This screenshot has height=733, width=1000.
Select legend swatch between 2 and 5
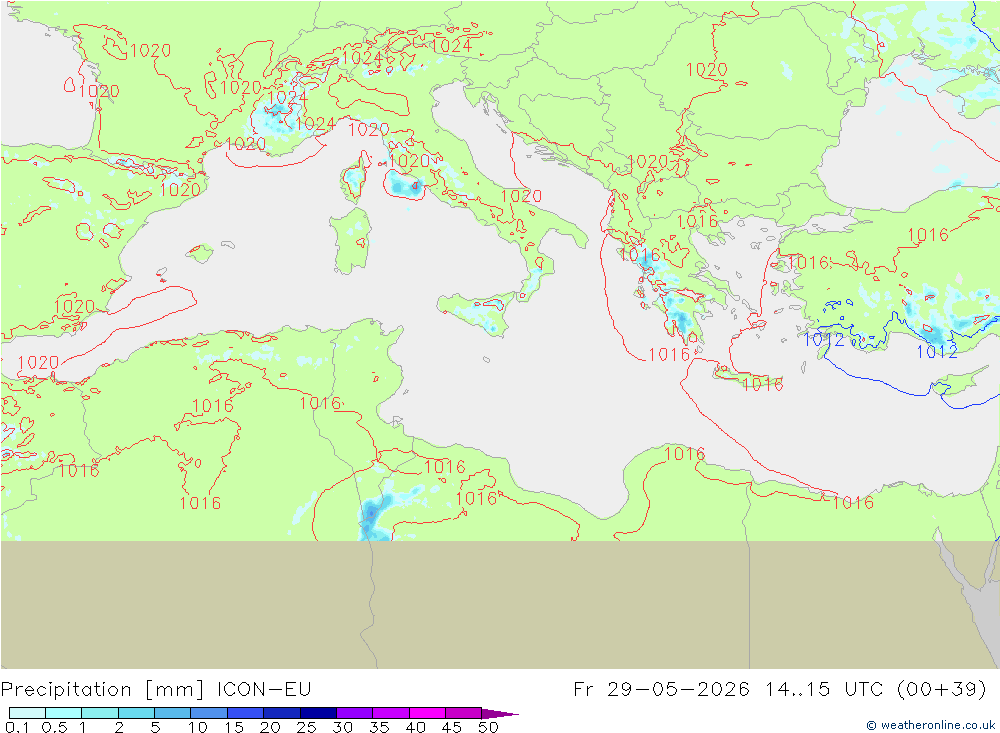136,713
